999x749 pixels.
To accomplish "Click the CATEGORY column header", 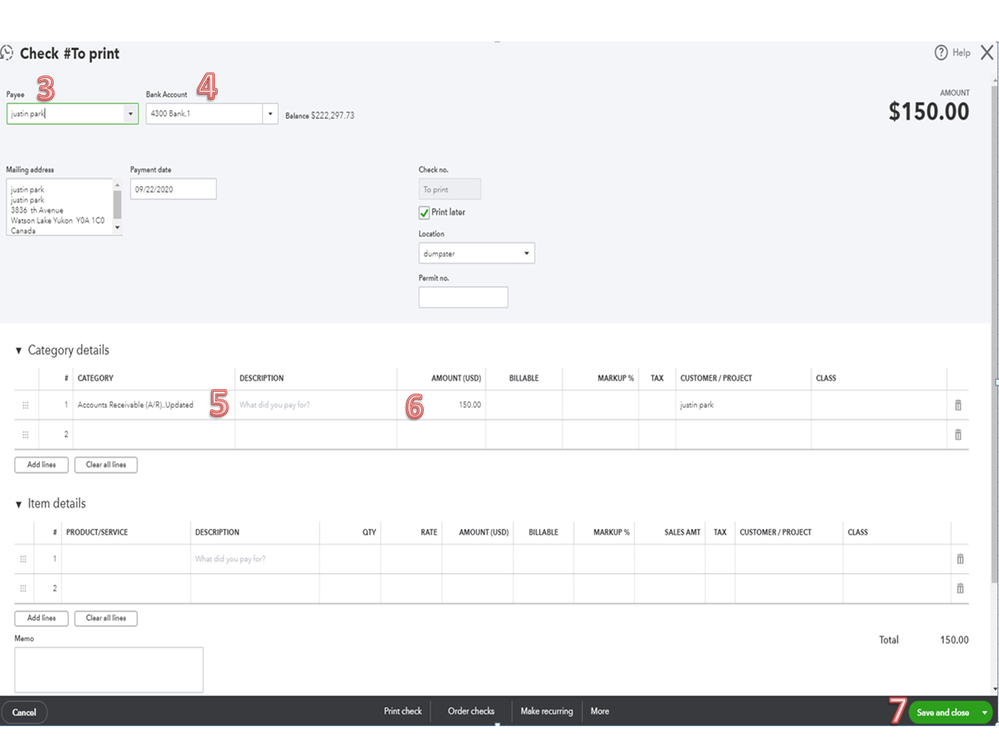I will tap(96, 378).
